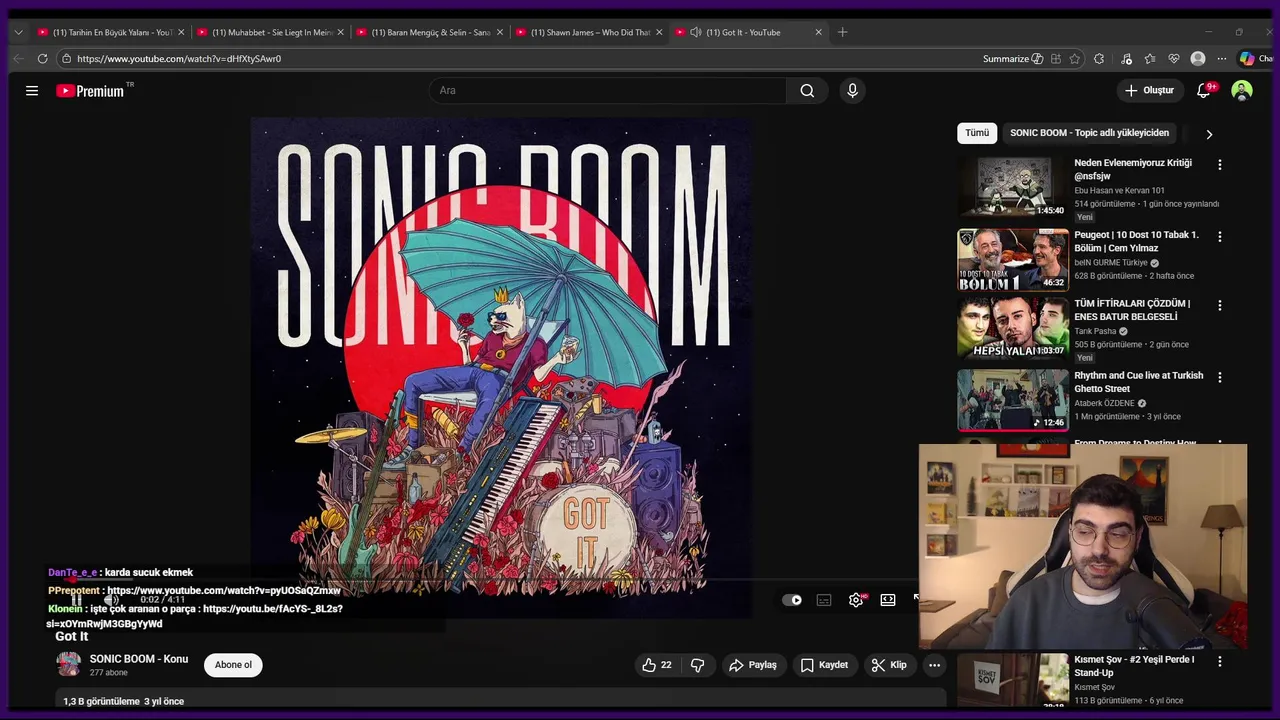Open options for Neden Evlenemiyoruz video
The image size is (1280, 720).
pyautogui.click(x=1219, y=164)
